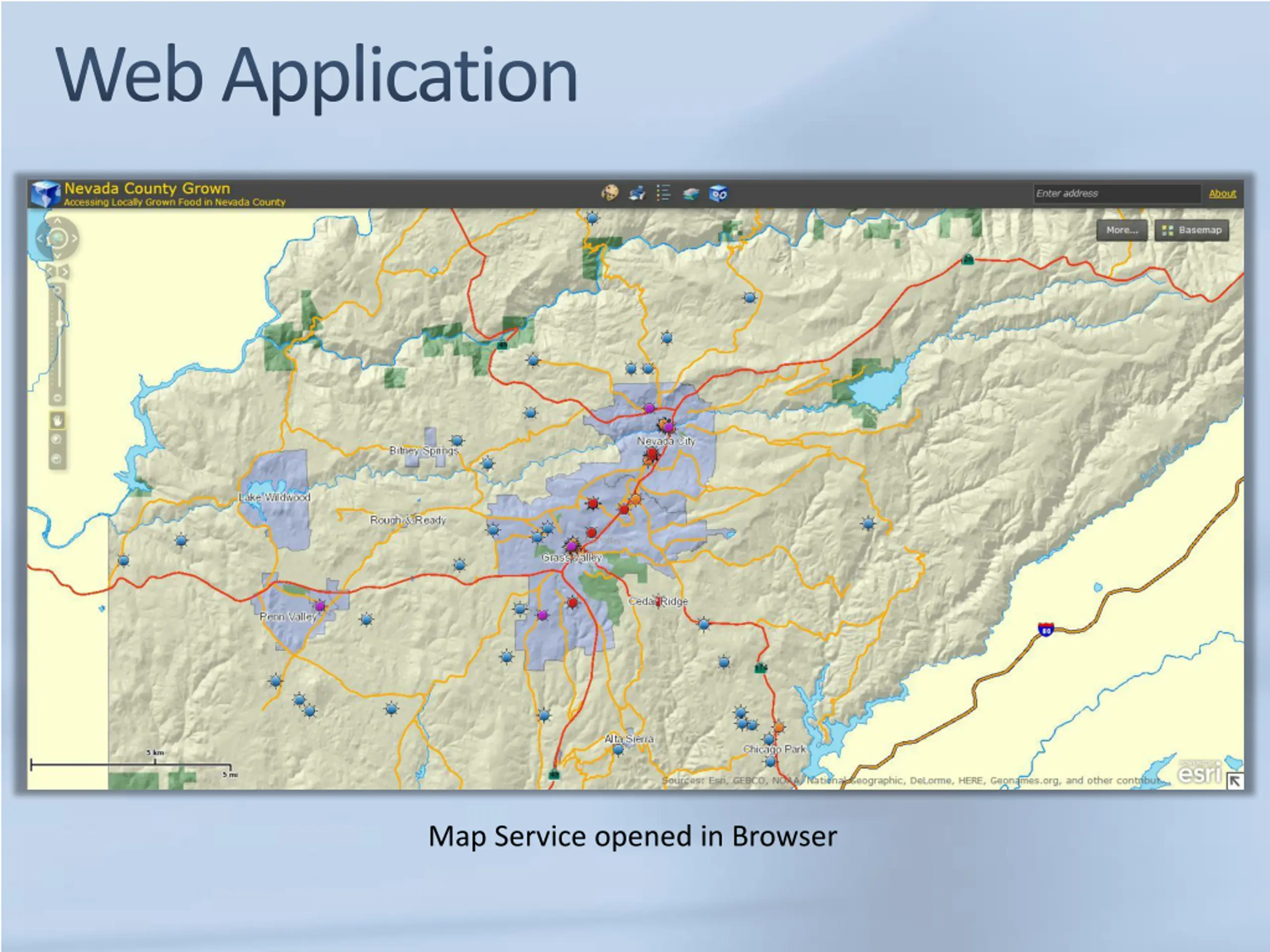The height and width of the screenshot is (952, 1270).
Task: Pan map left with navigation arrow
Action: (x=40, y=238)
